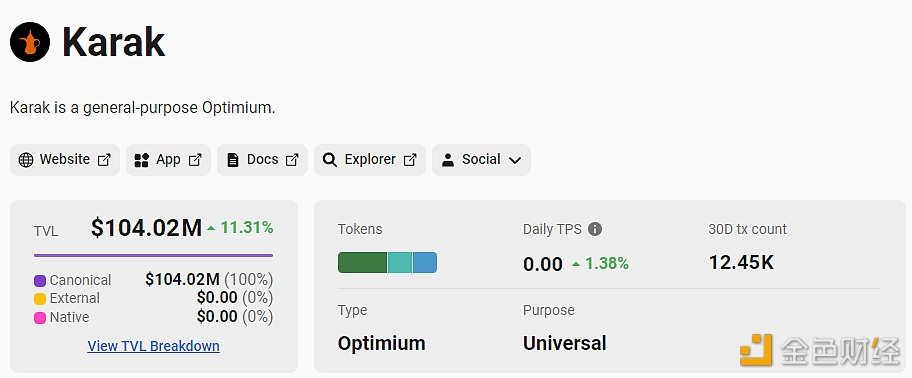Click the magnifier icon beside Explorer
Image resolution: width=912 pixels, height=378 pixels.
pyautogui.click(x=330, y=160)
